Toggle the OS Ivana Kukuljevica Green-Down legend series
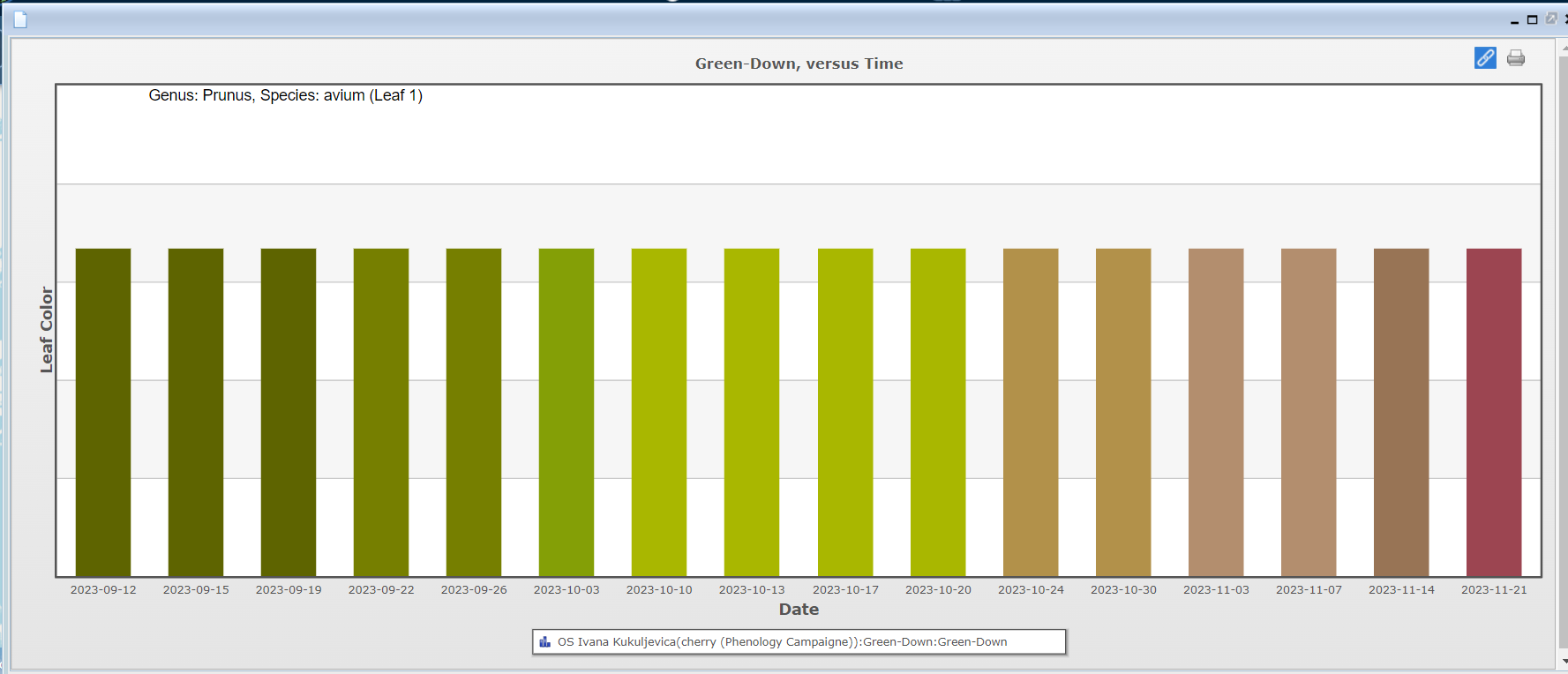Screen dimensions: 1568x674 pyautogui.click(x=782, y=642)
